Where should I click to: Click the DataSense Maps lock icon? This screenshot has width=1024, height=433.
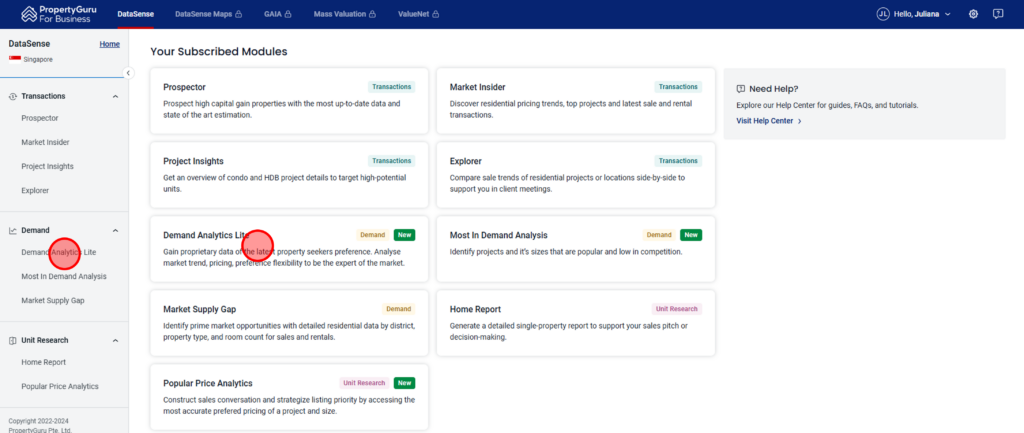pos(238,14)
